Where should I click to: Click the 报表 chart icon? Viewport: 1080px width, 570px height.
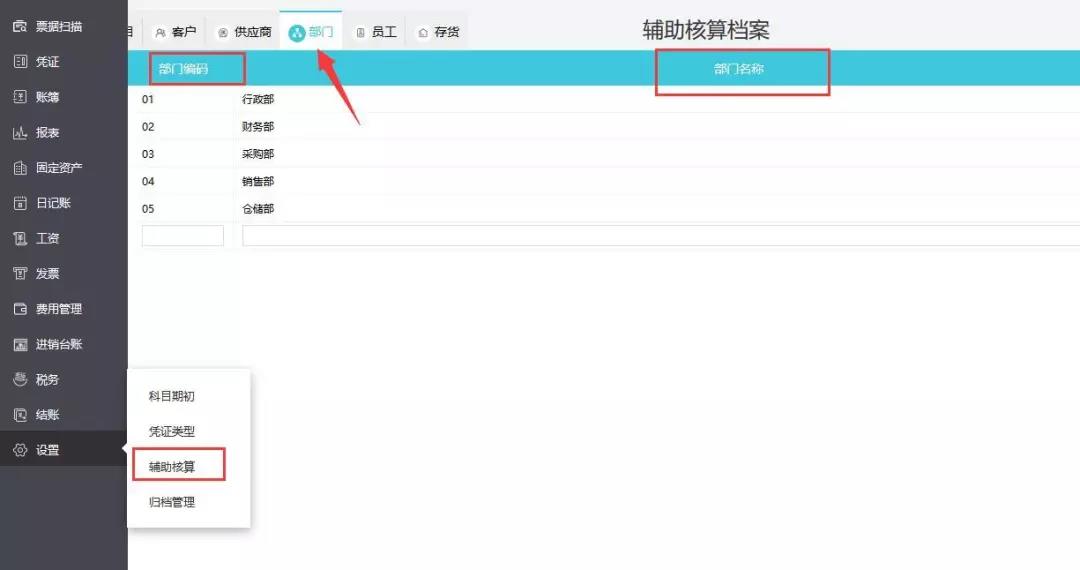[20, 132]
